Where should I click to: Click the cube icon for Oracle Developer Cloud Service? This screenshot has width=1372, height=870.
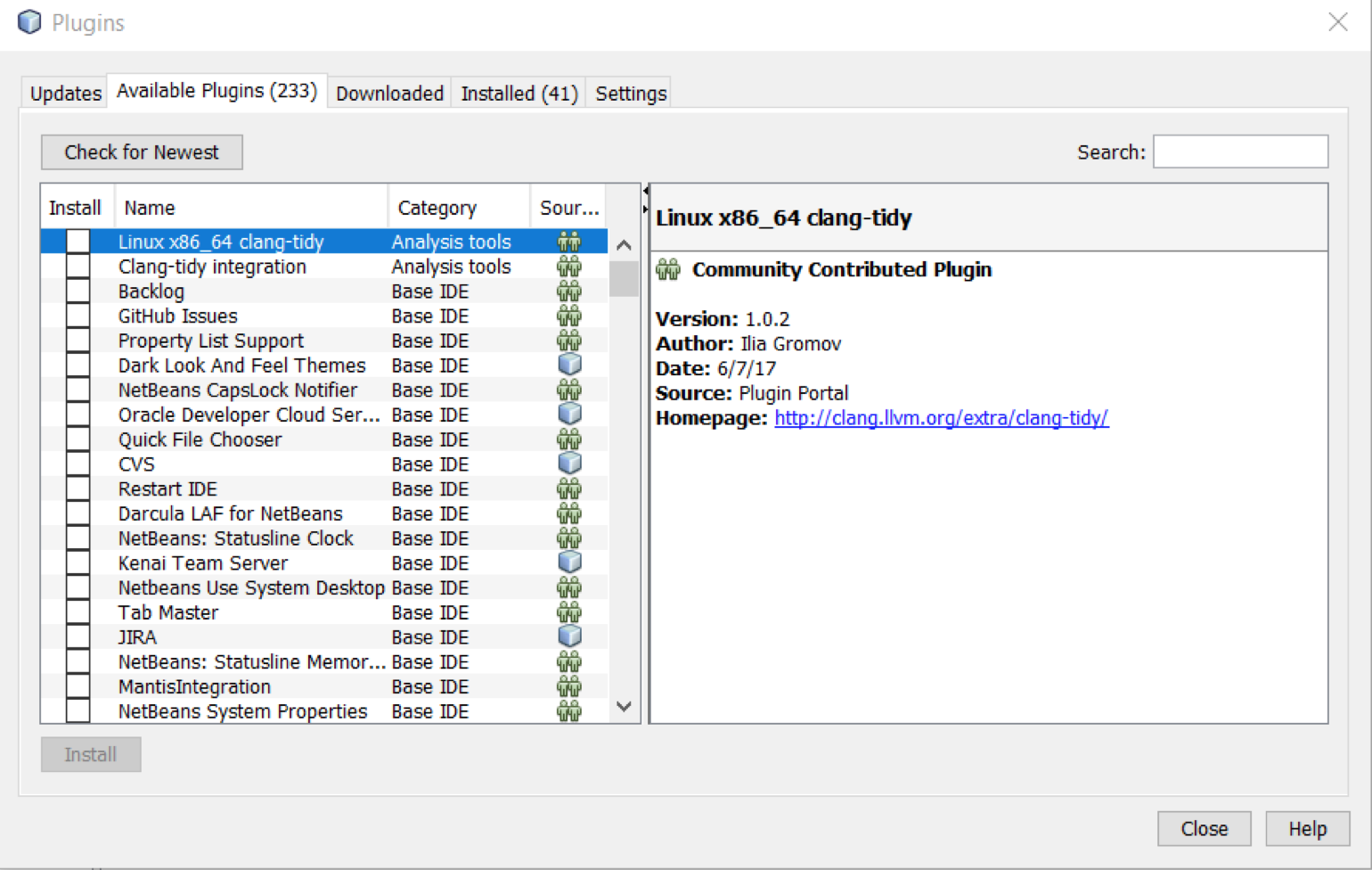569,414
